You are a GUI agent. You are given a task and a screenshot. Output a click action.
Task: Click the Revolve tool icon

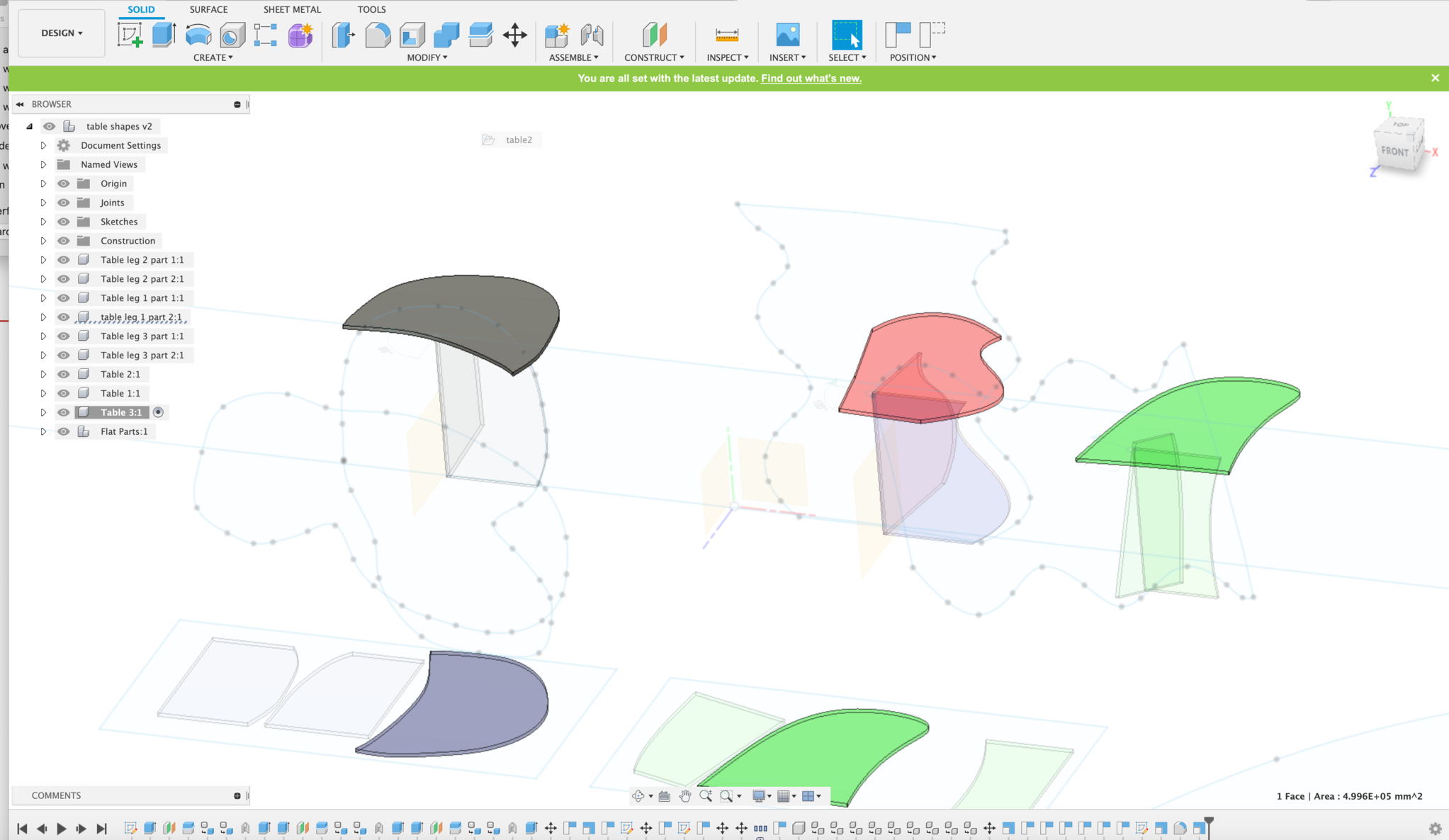click(x=198, y=35)
